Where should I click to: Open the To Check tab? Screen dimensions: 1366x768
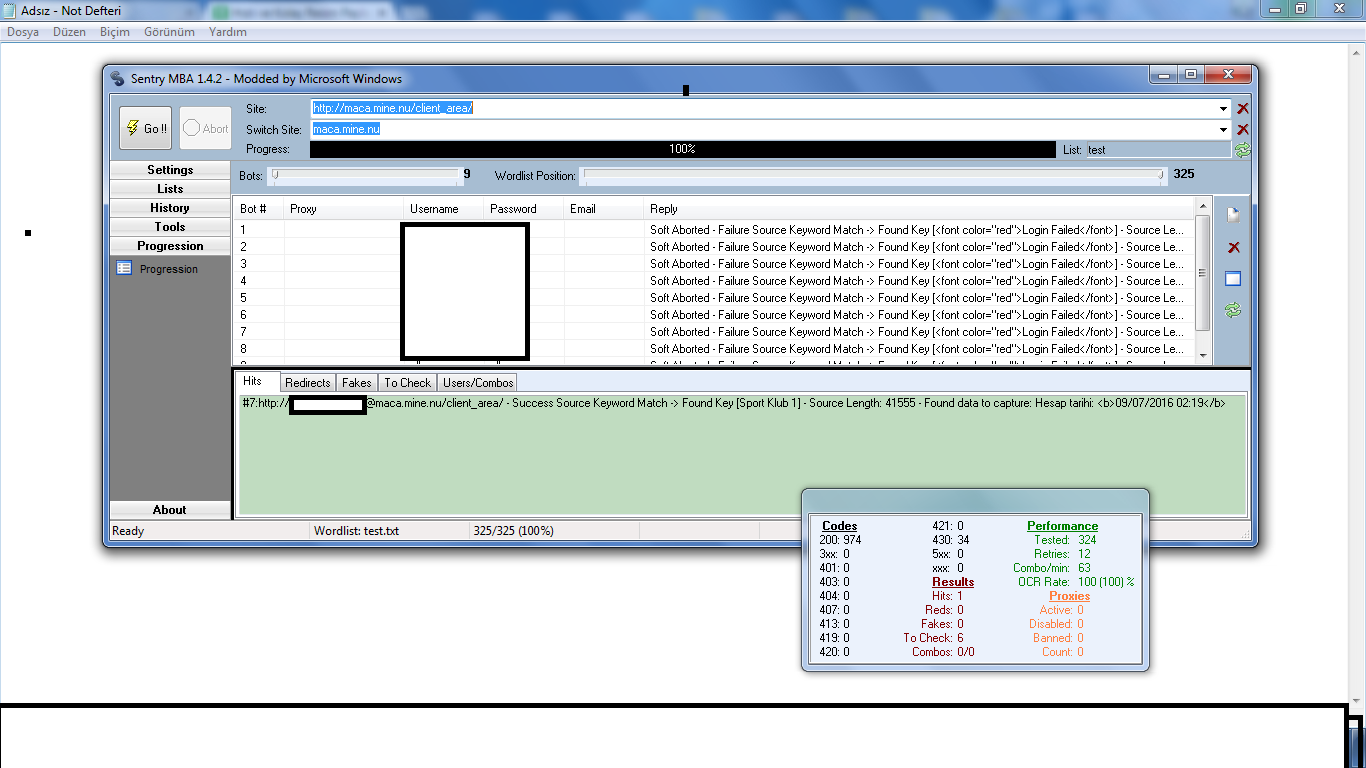point(407,382)
